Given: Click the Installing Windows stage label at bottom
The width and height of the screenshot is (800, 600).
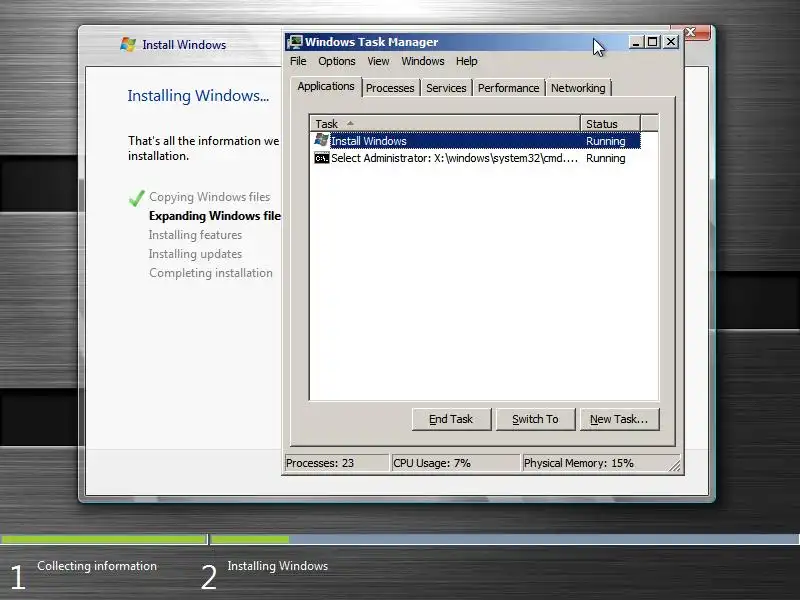Looking at the screenshot, I should coord(278,566).
